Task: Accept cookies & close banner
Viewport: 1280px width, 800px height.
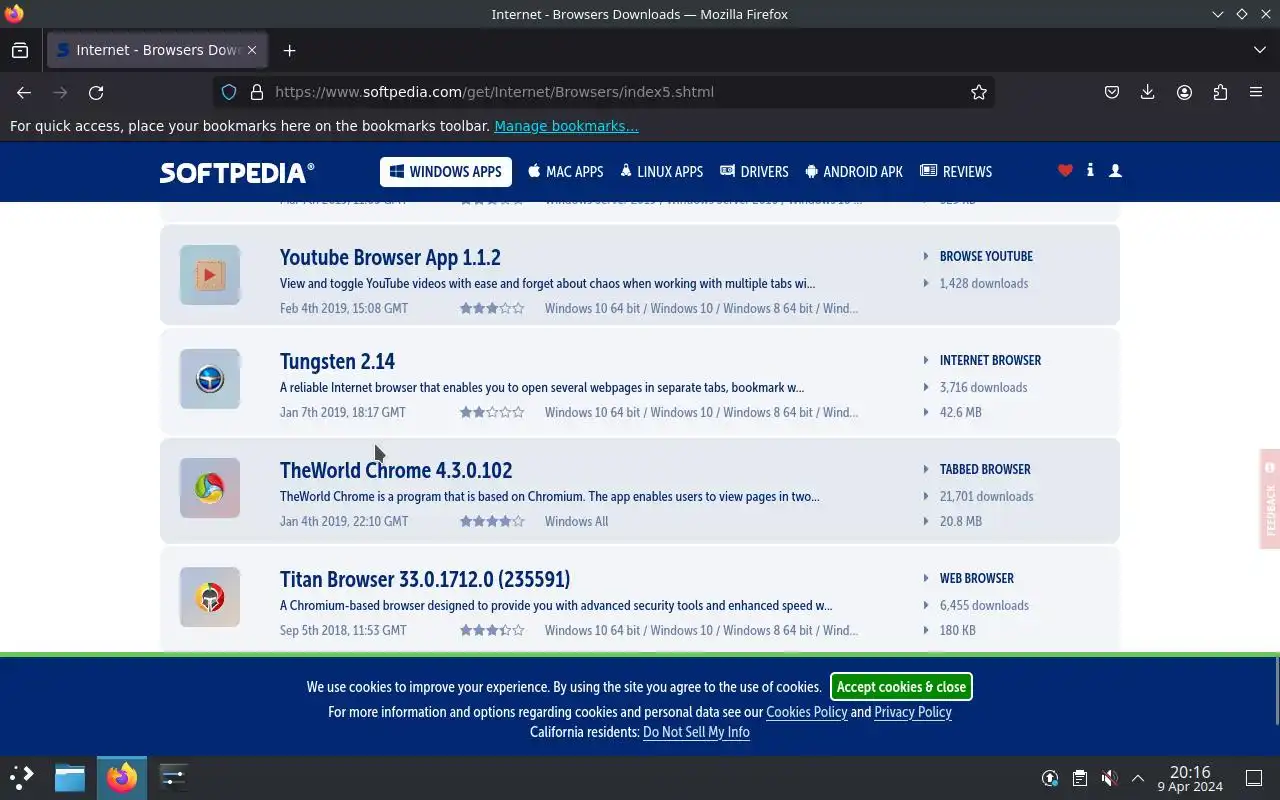Action: point(901,687)
